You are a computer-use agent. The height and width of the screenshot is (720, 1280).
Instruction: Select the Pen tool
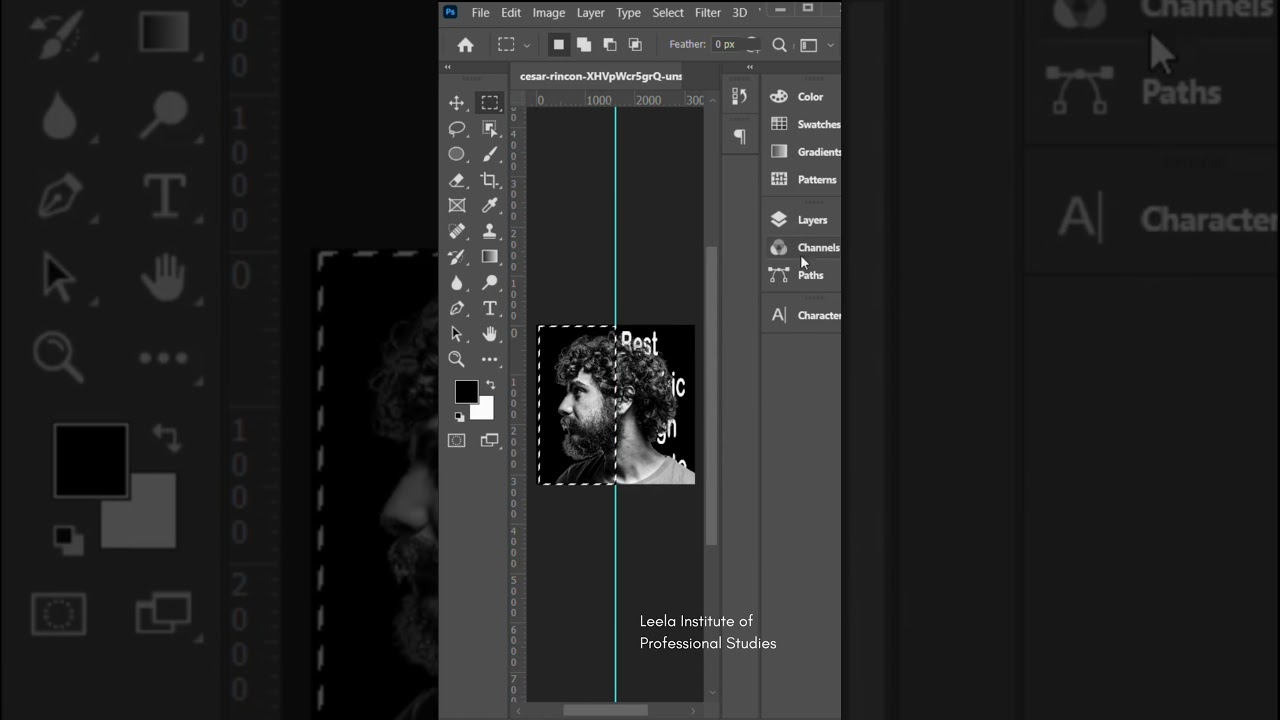coord(457,308)
